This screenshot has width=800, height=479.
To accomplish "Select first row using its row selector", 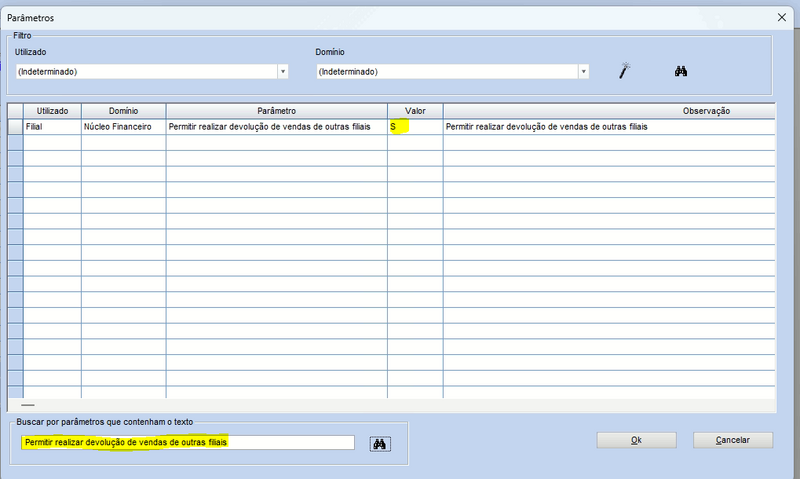I will pos(15,127).
